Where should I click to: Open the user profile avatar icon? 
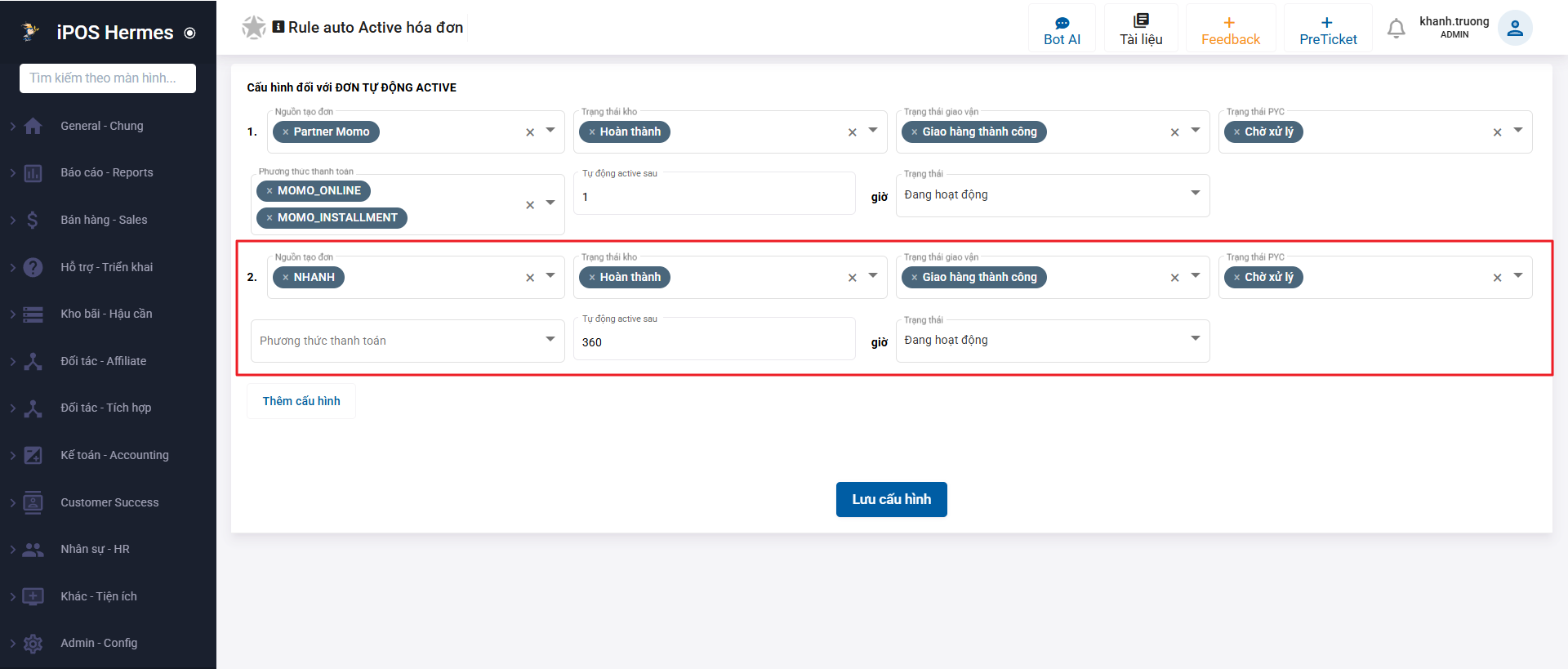(x=1515, y=29)
